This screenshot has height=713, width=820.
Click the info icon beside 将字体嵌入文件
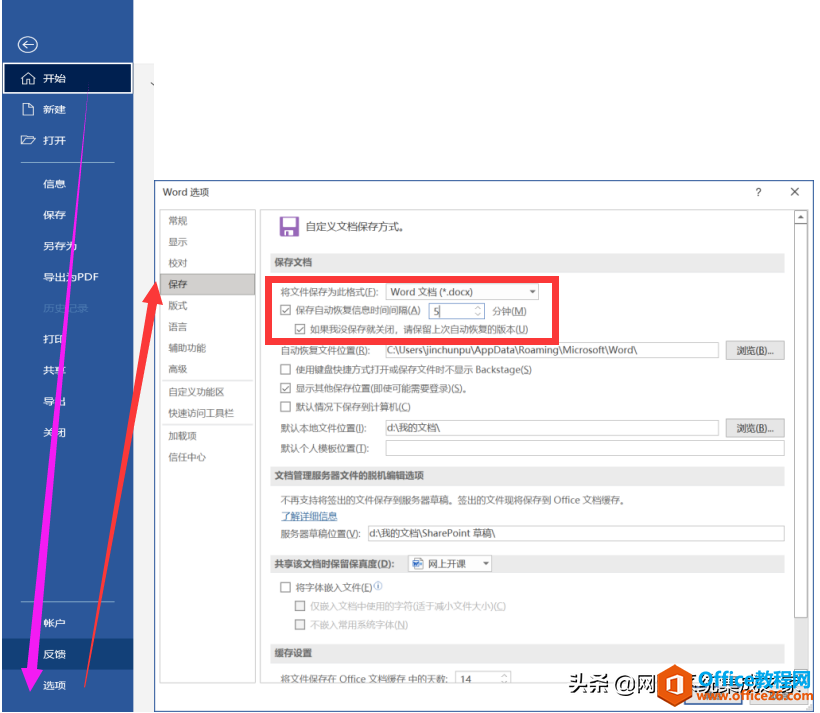coord(378,585)
